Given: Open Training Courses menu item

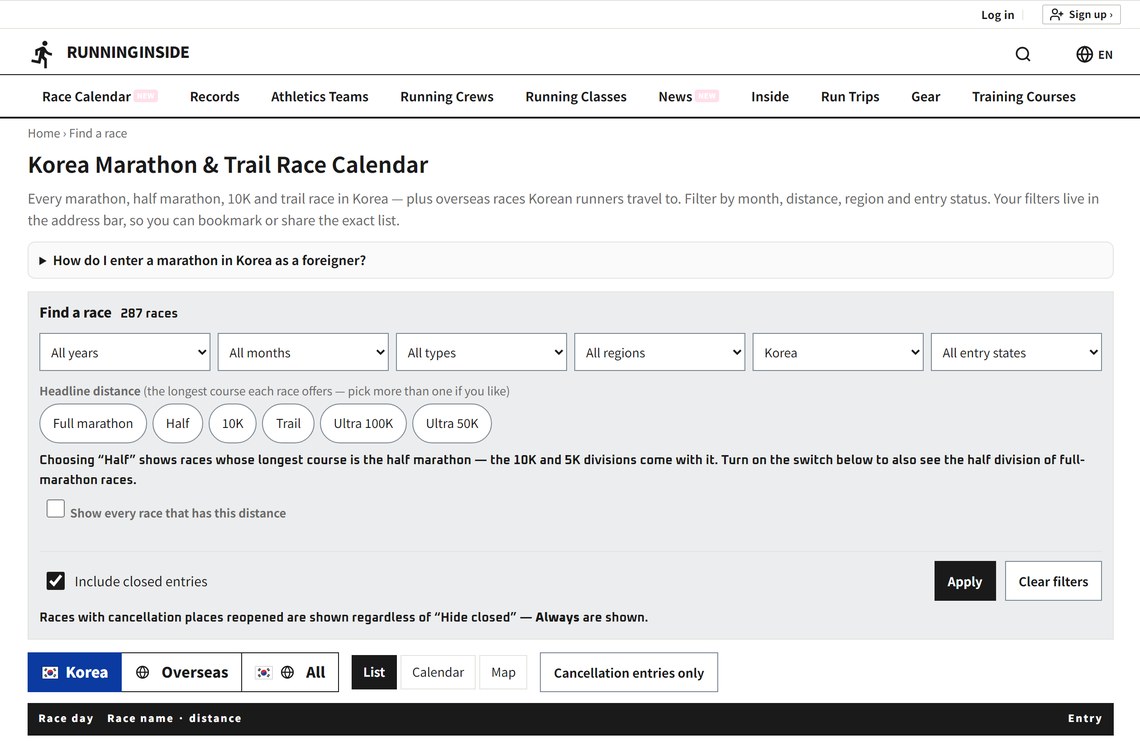Looking at the screenshot, I should 1024,97.
